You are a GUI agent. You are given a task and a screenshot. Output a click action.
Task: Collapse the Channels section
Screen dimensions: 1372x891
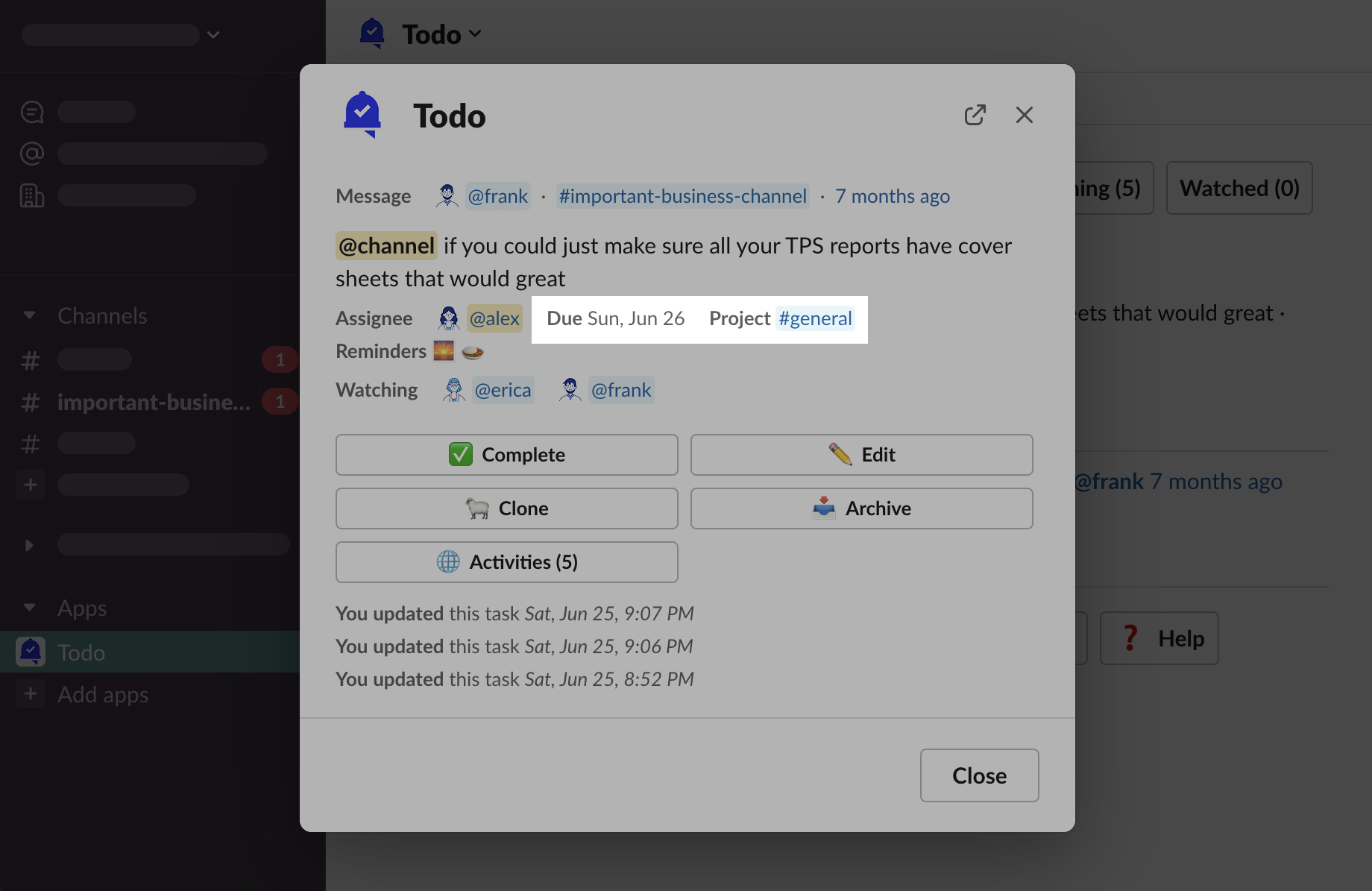pyautogui.click(x=30, y=315)
